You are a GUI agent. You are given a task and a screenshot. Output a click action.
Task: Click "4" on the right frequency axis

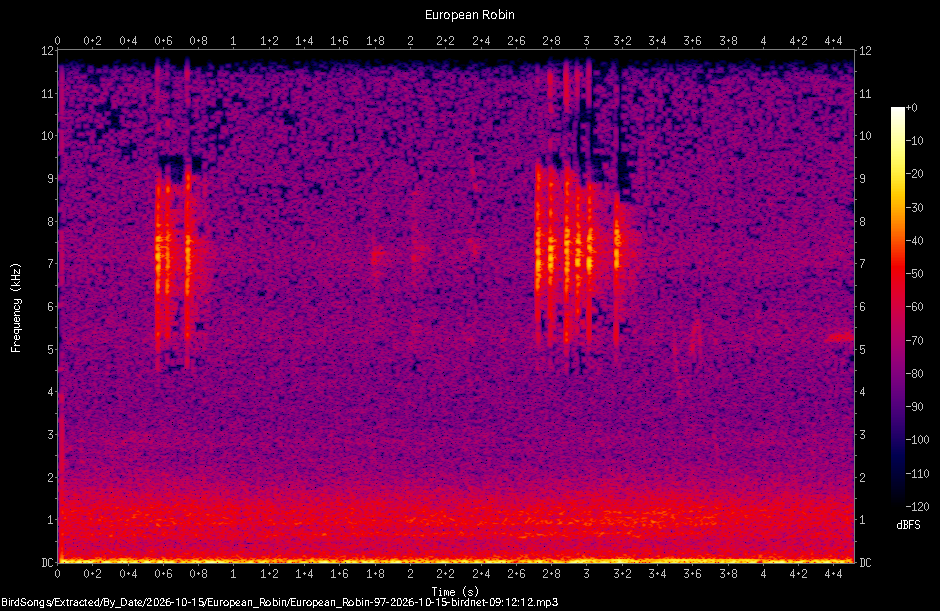862,392
